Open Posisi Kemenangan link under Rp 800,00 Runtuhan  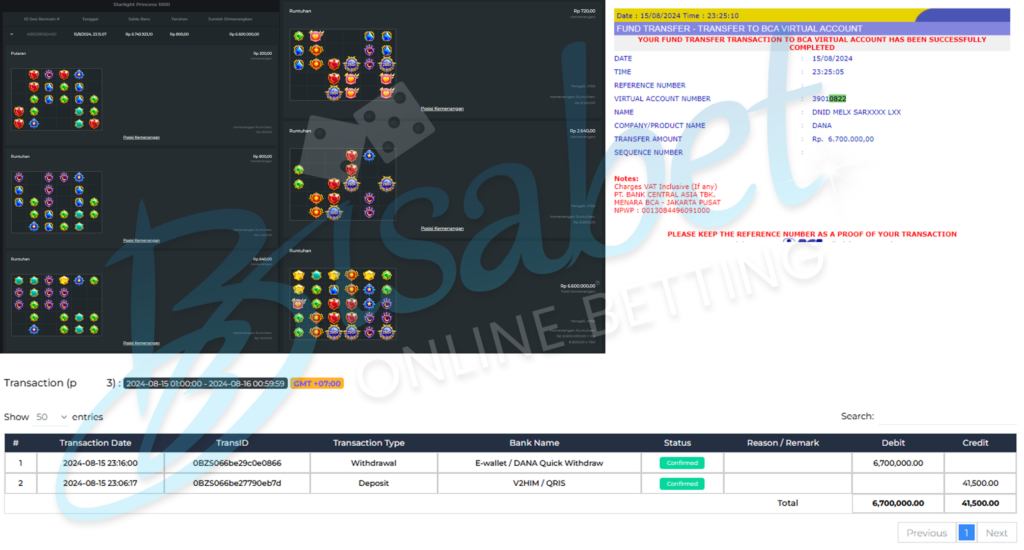[141, 240]
